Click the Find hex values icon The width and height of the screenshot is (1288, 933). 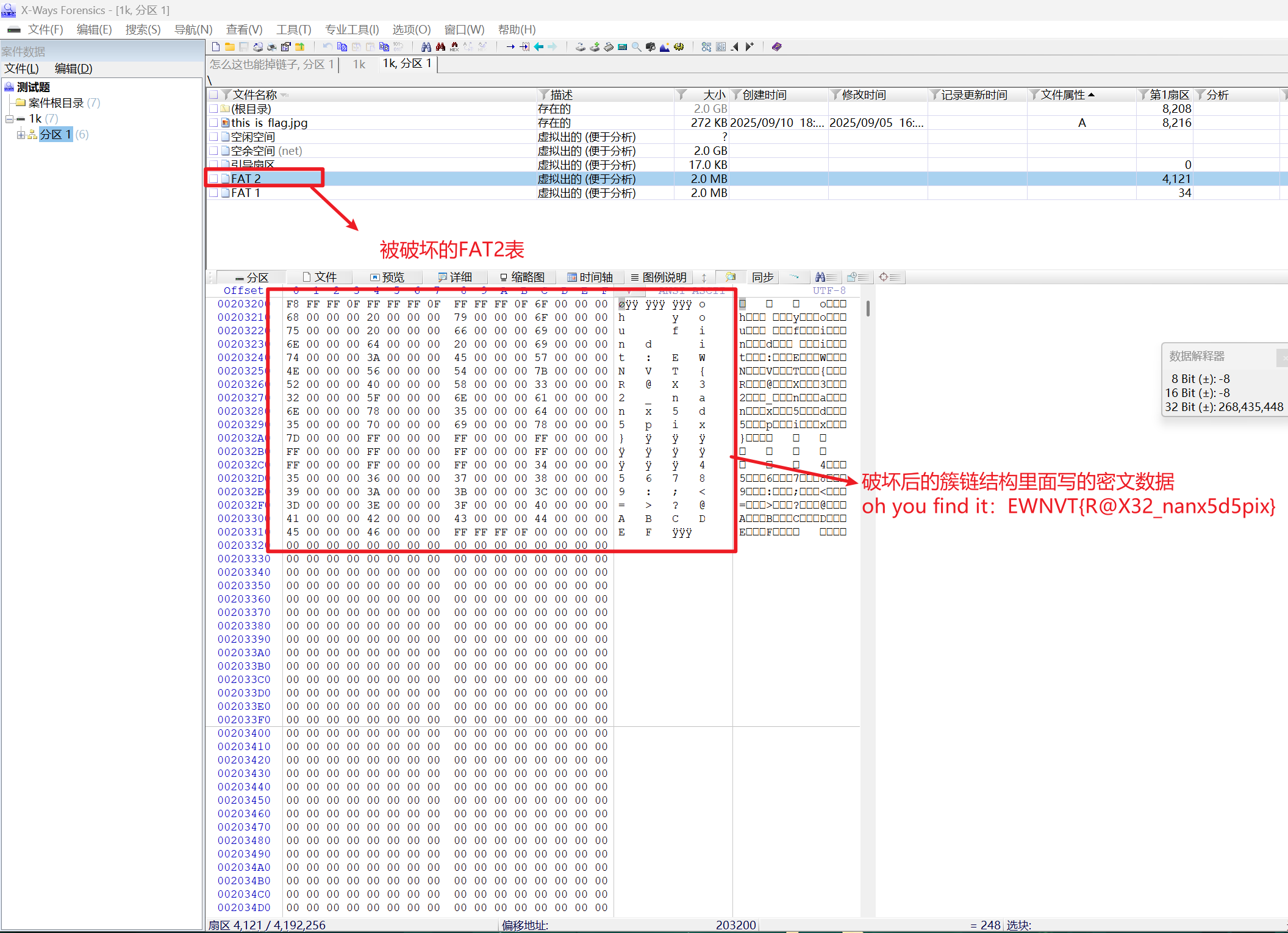454,47
